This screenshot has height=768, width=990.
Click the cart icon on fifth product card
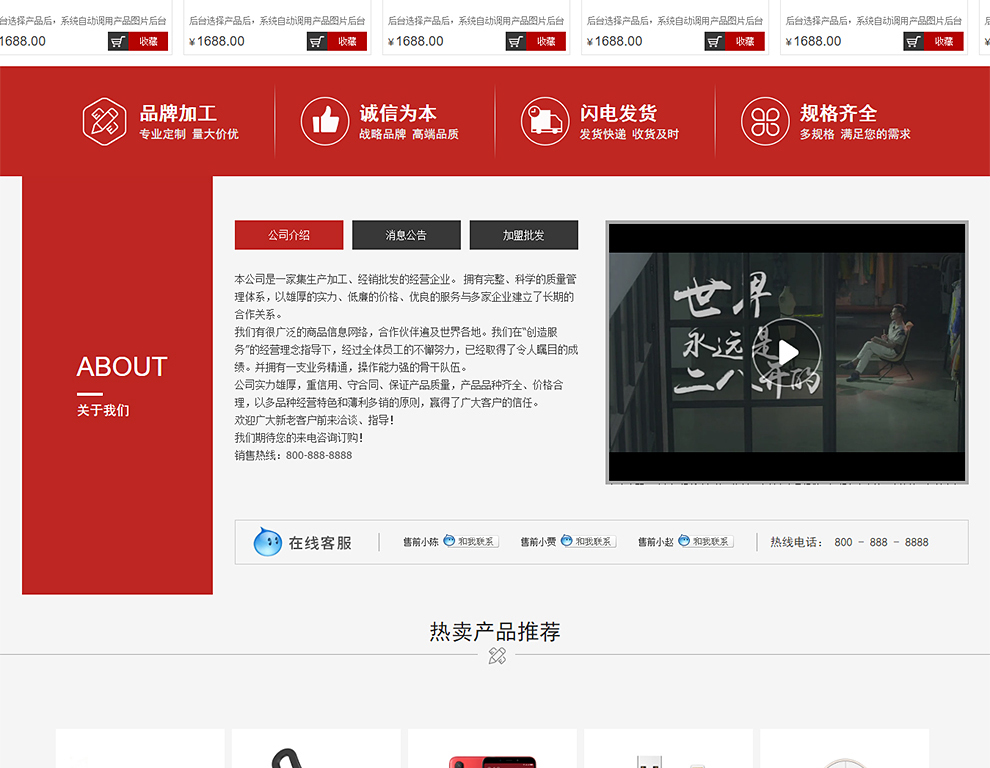tap(914, 42)
